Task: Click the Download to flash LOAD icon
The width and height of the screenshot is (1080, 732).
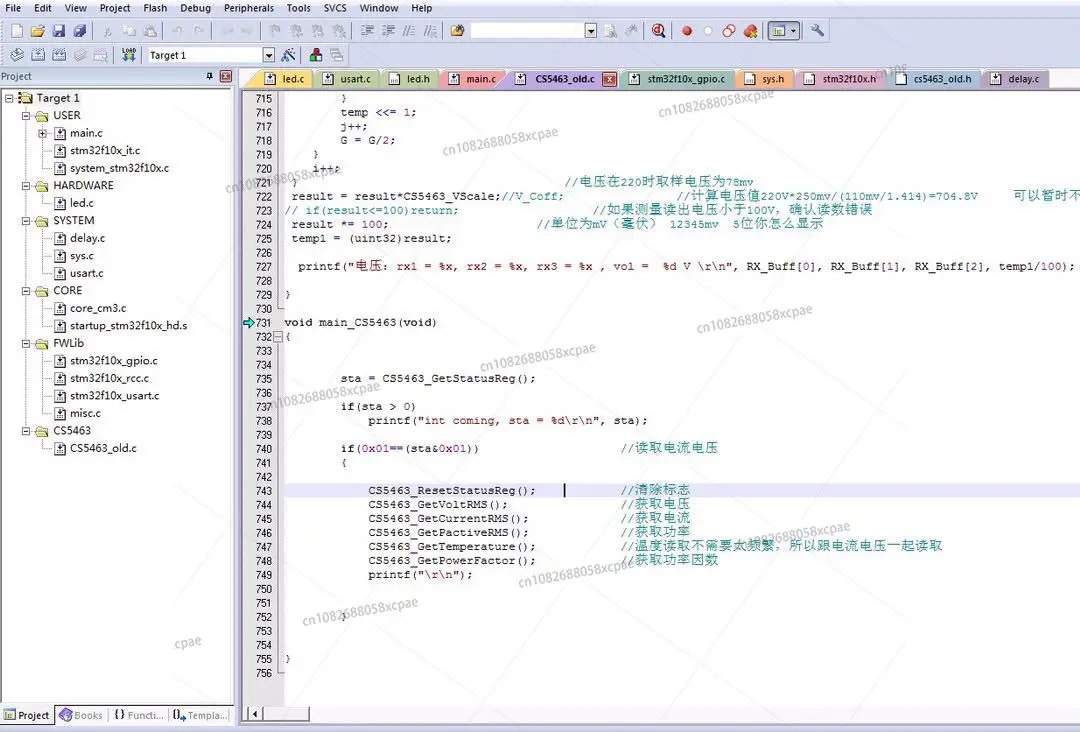Action: click(x=129, y=55)
